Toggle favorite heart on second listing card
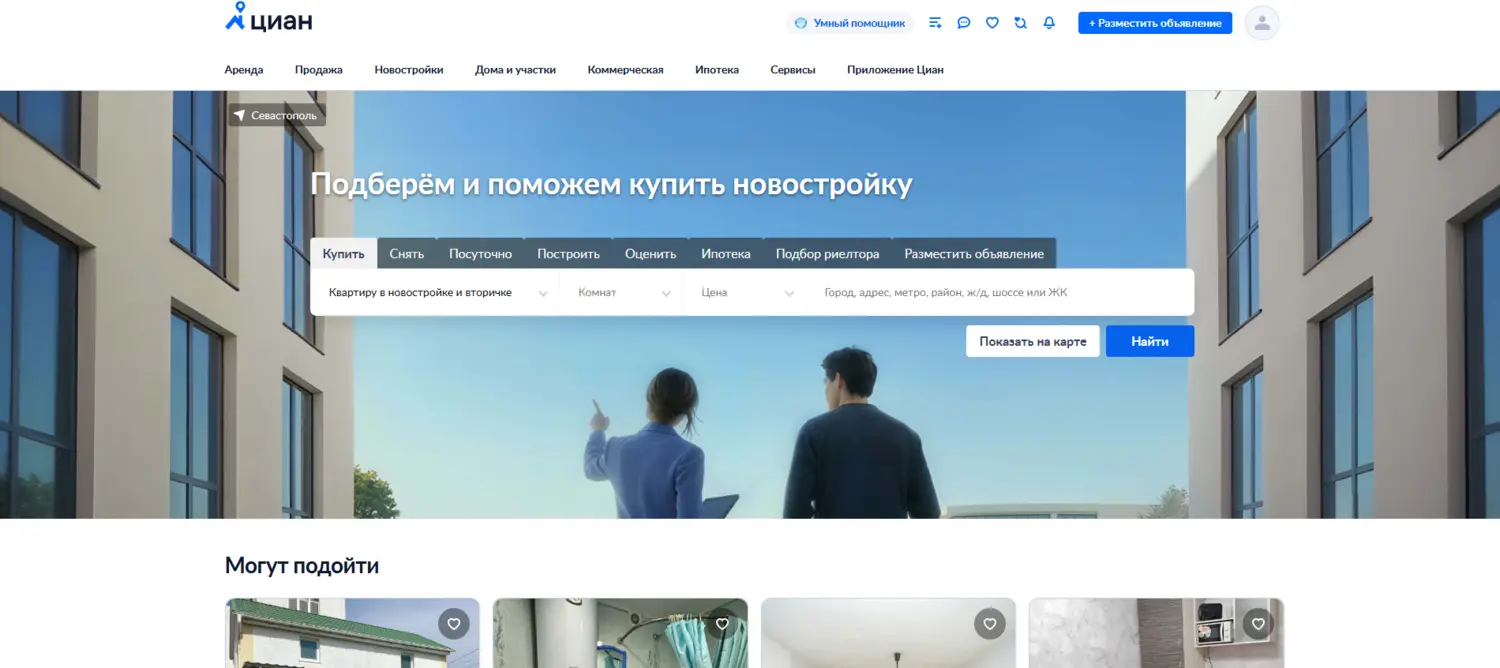This screenshot has height=668, width=1500. [x=722, y=623]
